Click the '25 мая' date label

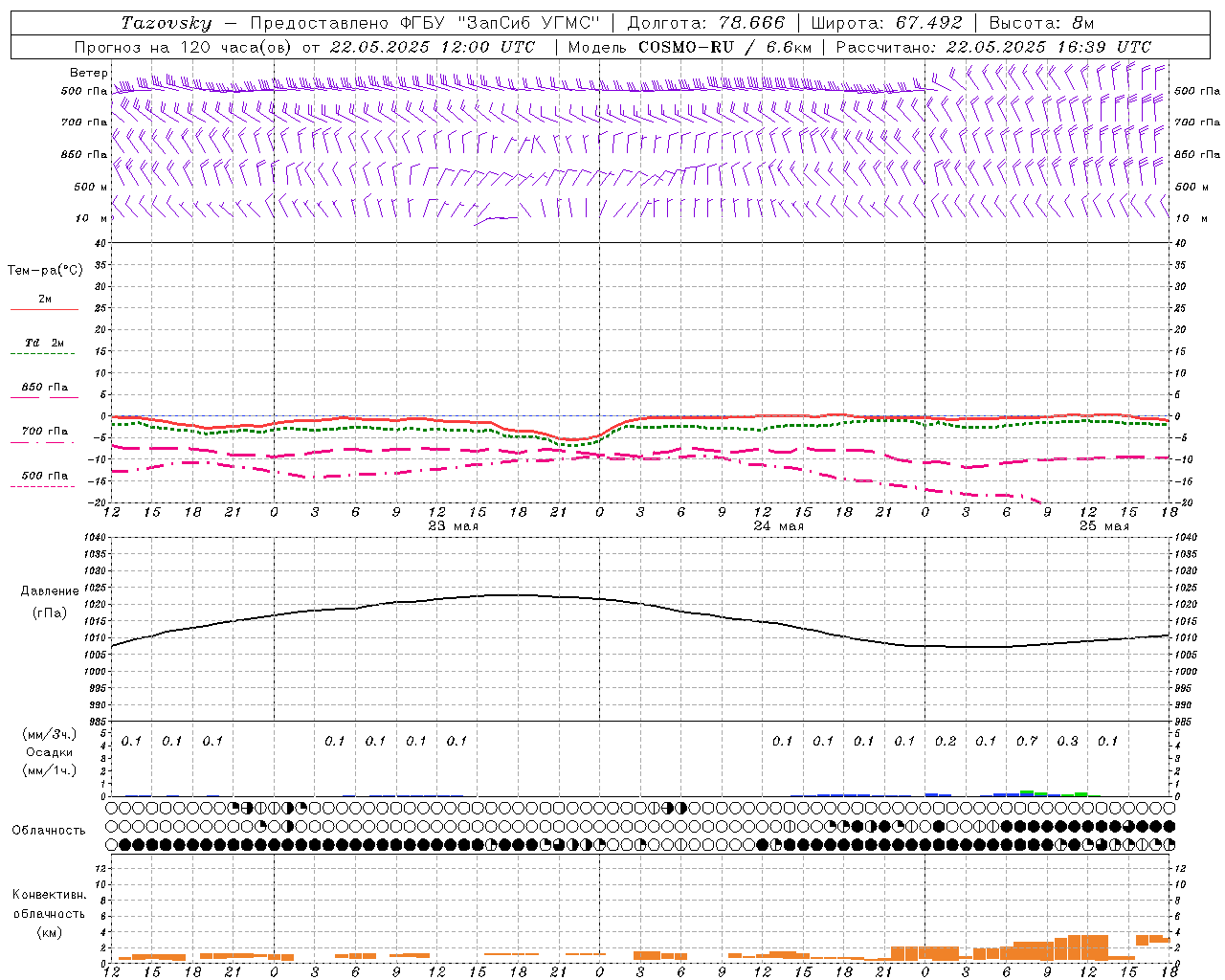(x=1104, y=526)
